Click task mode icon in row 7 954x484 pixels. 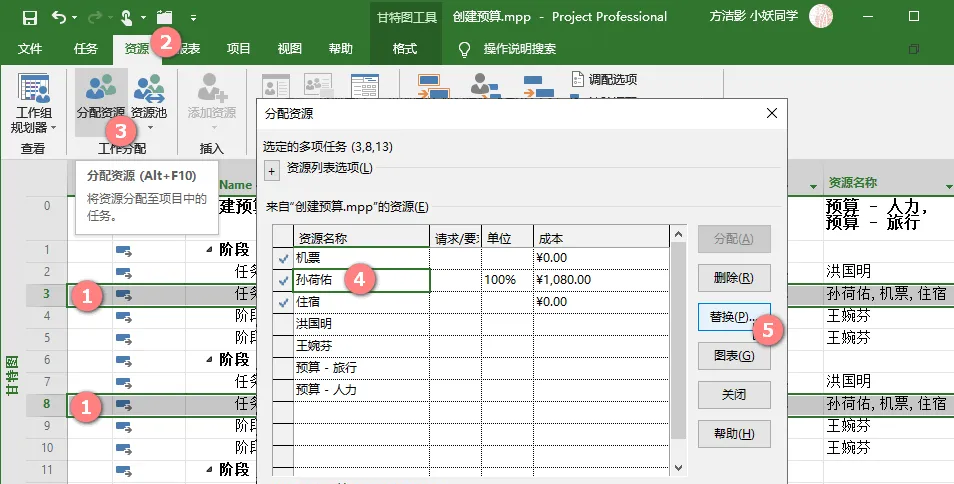(124, 382)
